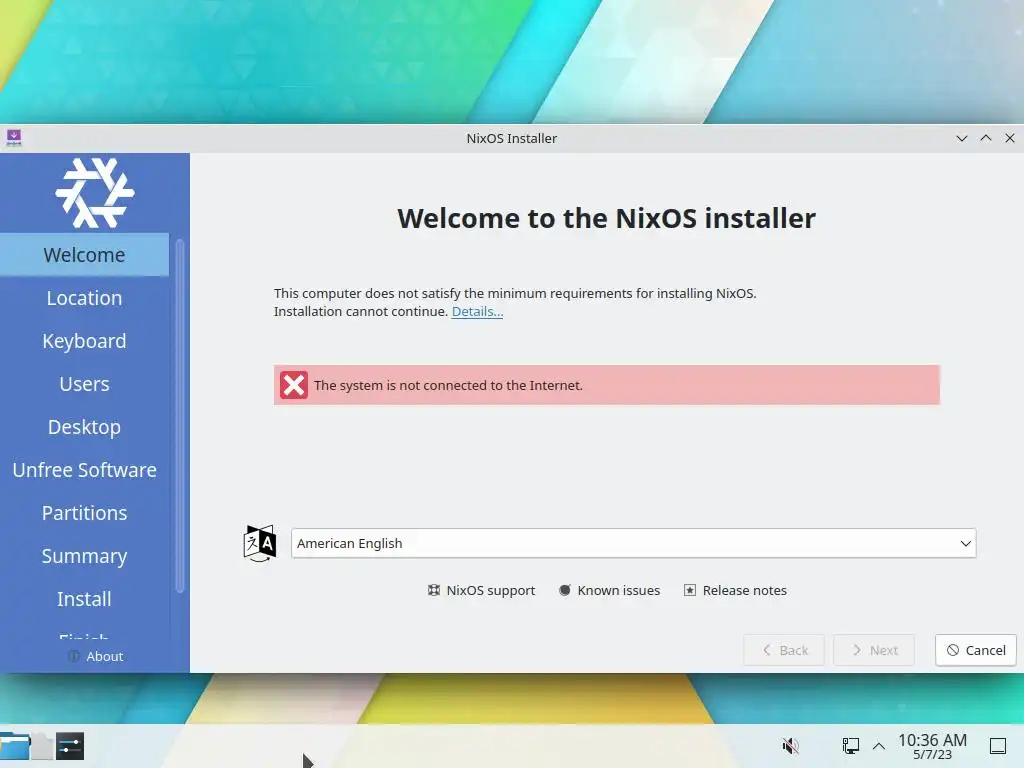Click the Show Desktop taskbar button
Screen dimensions: 1024x768
[x=998, y=746]
